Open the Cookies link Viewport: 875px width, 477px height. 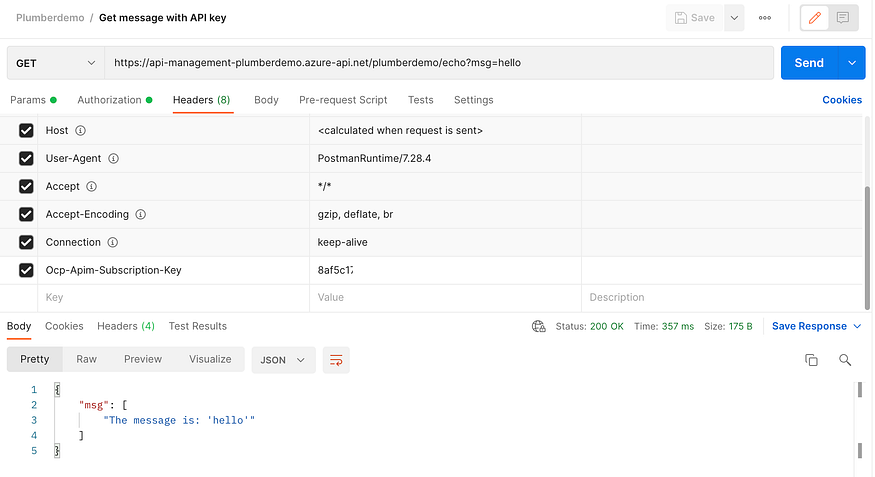coord(842,100)
